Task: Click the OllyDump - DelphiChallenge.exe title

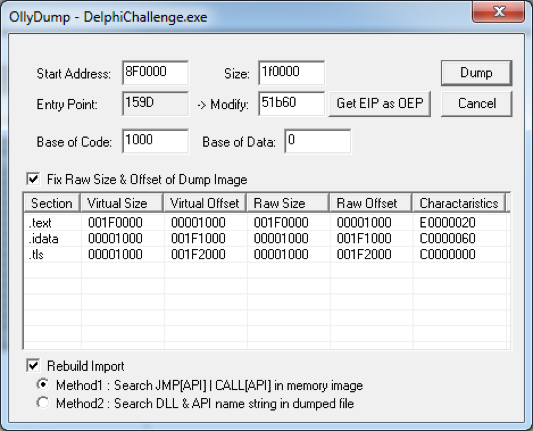Action: 108,17
